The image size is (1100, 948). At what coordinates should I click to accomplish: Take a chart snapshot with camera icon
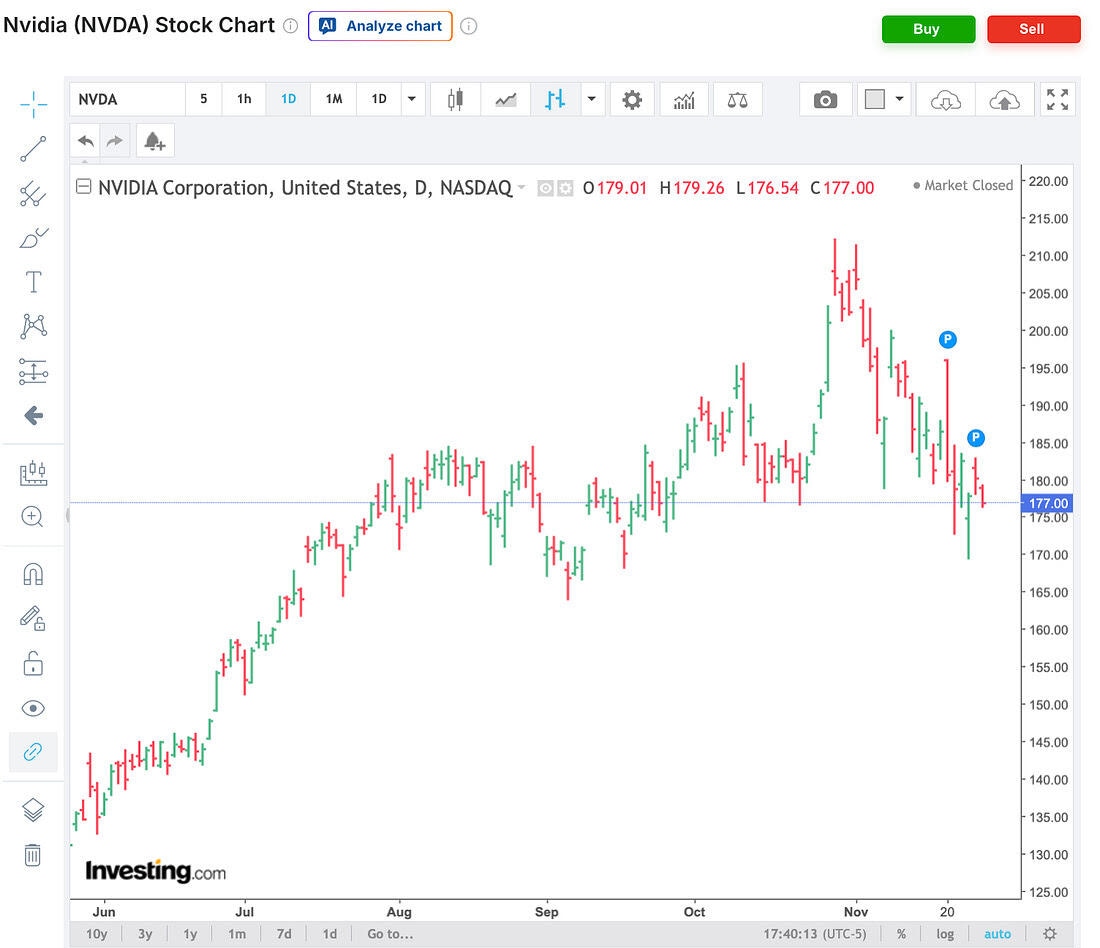826,100
